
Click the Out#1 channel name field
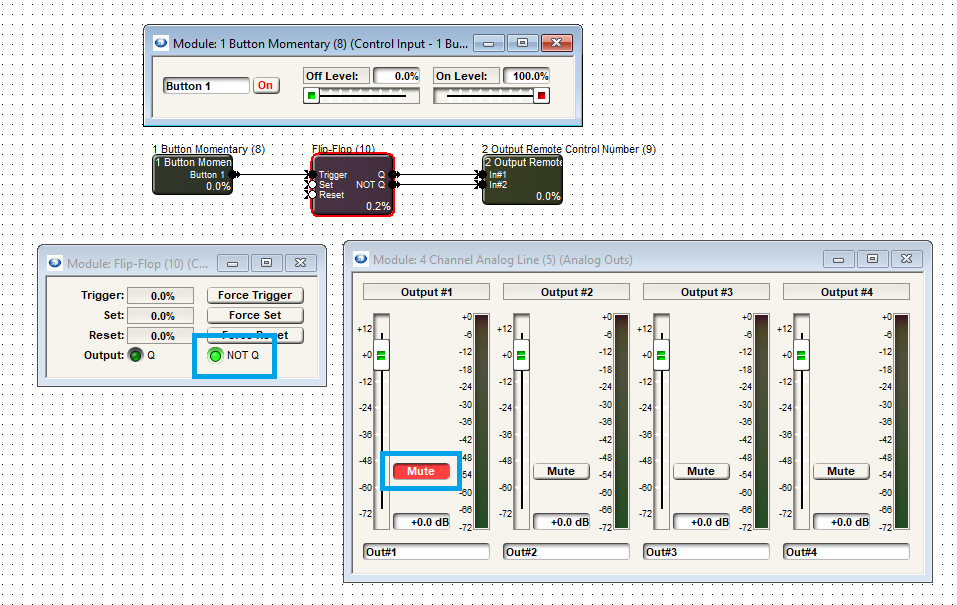click(426, 552)
